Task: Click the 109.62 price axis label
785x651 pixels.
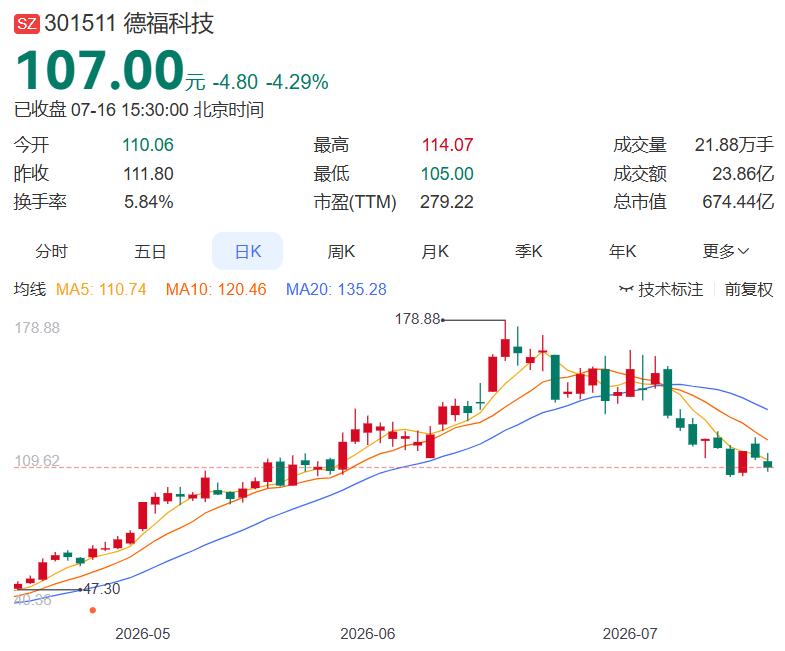Action: pyautogui.click(x=37, y=460)
